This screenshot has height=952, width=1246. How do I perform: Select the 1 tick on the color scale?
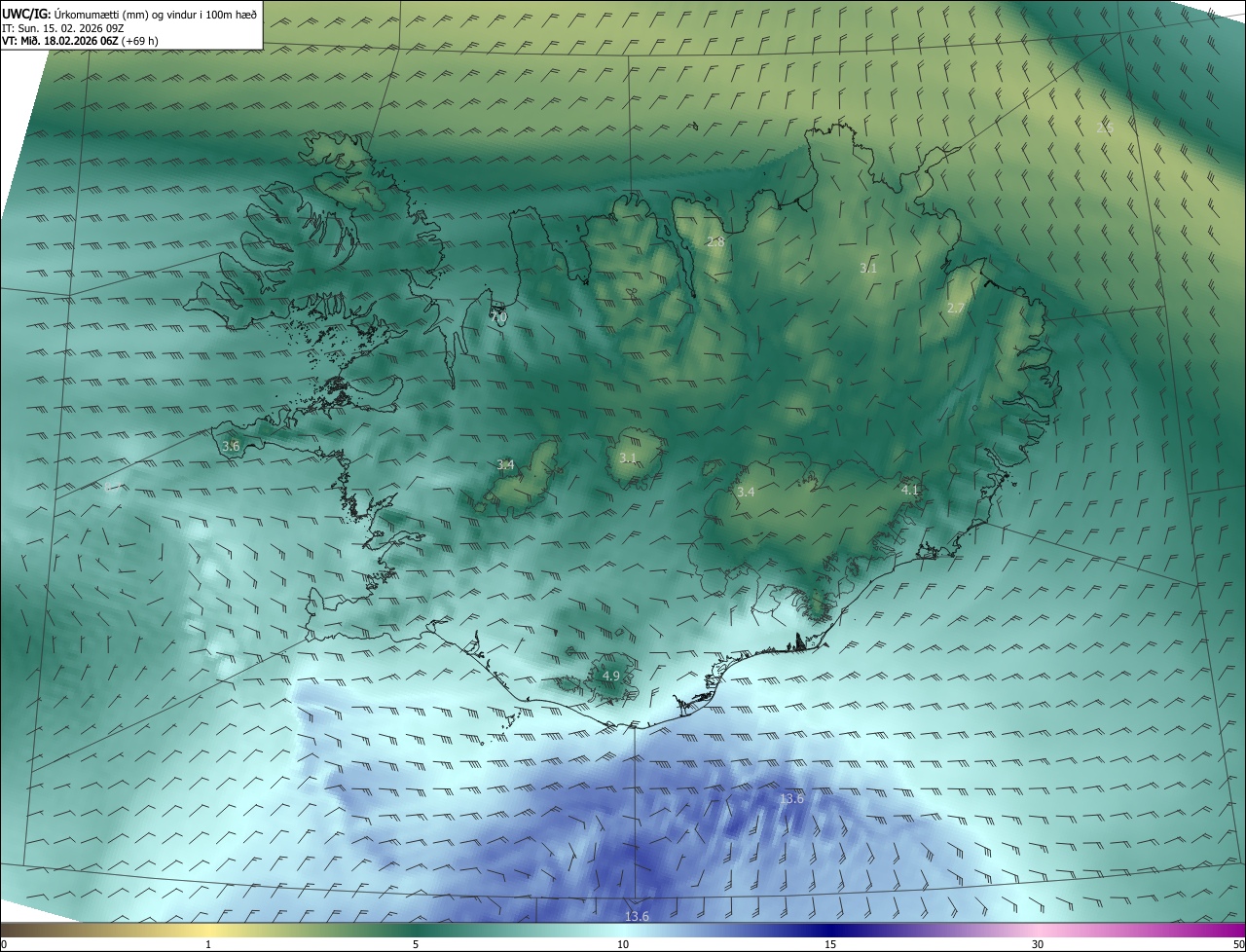point(208,944)
